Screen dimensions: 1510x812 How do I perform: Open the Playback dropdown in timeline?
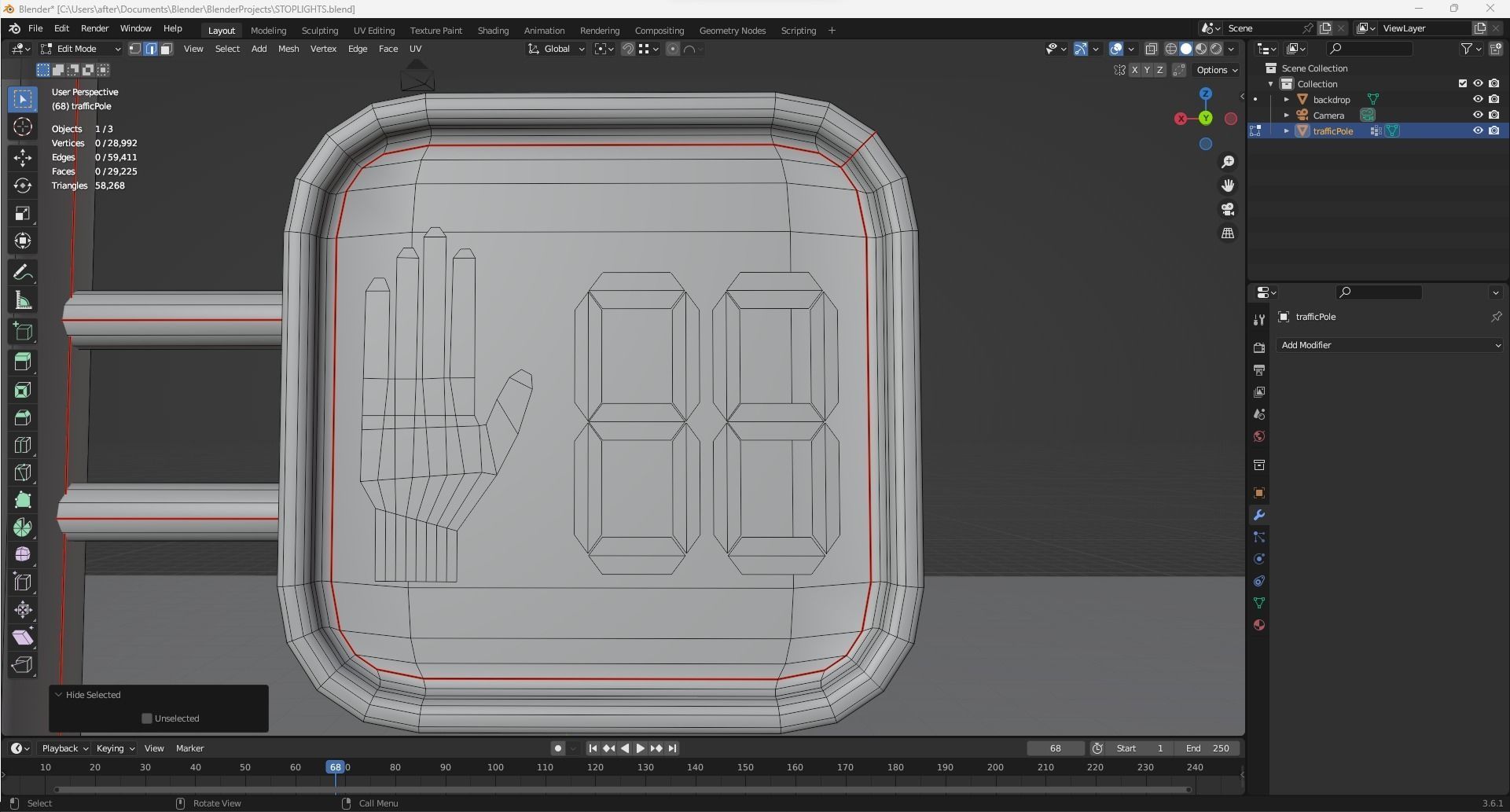[x=65, y=748]
